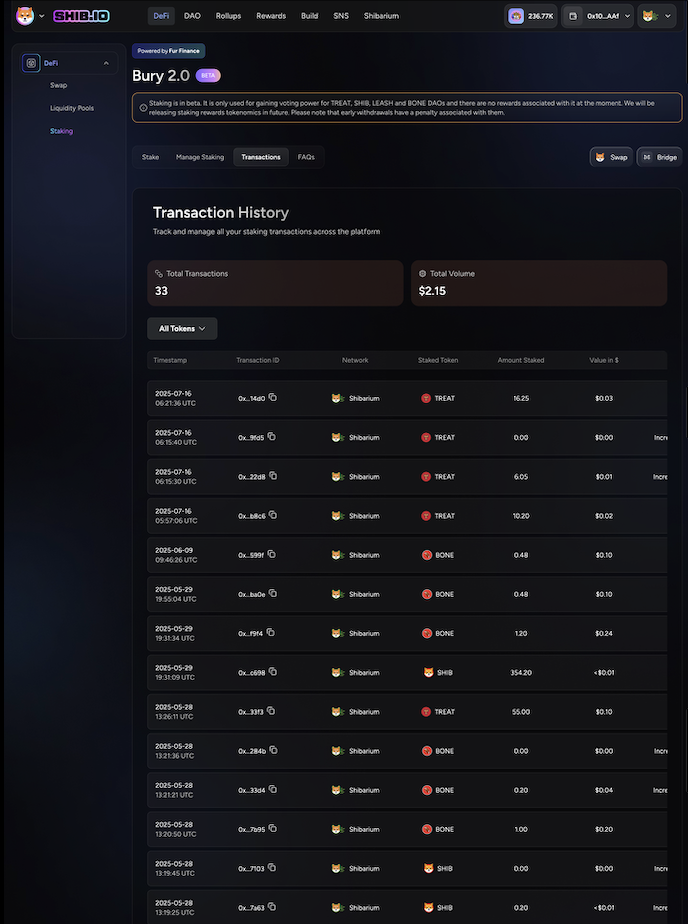The image size is (688, 924).
Task: Copy transaction ID 0x..33f3
Action: point(271,711)
